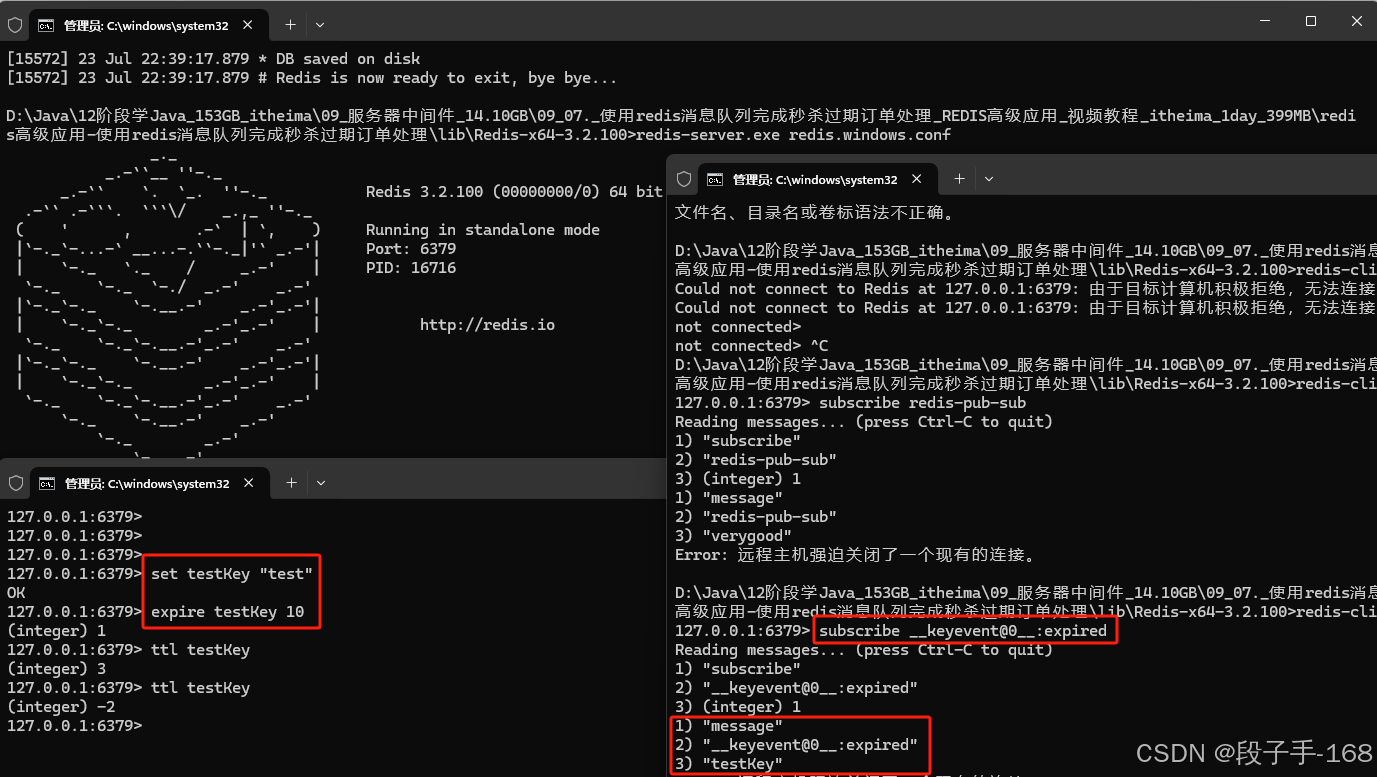Click shield icon in top terminal window
1377x777 pixels.
(15, 25)
